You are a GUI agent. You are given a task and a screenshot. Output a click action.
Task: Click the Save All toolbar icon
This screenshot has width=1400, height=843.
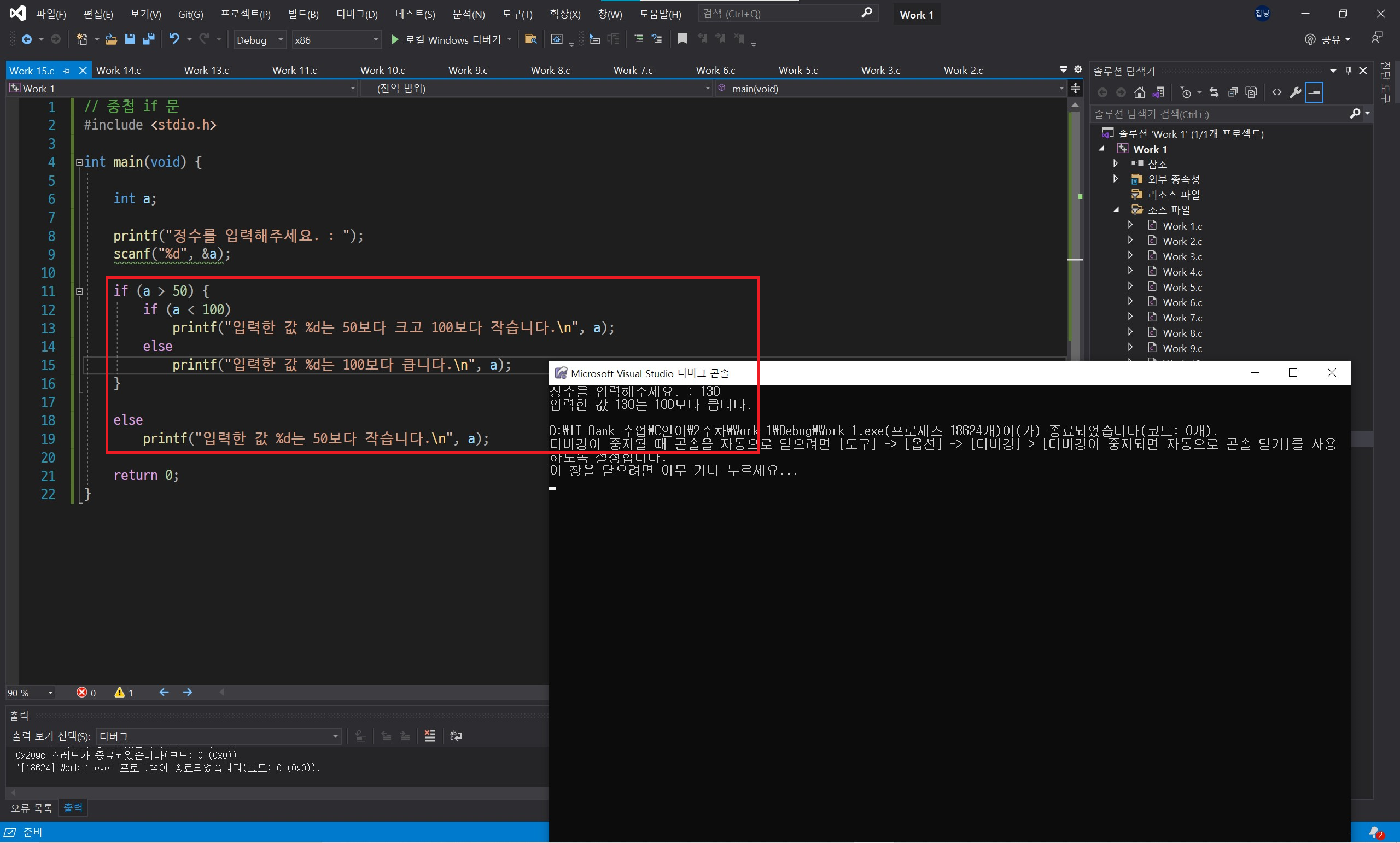(149, 39)
